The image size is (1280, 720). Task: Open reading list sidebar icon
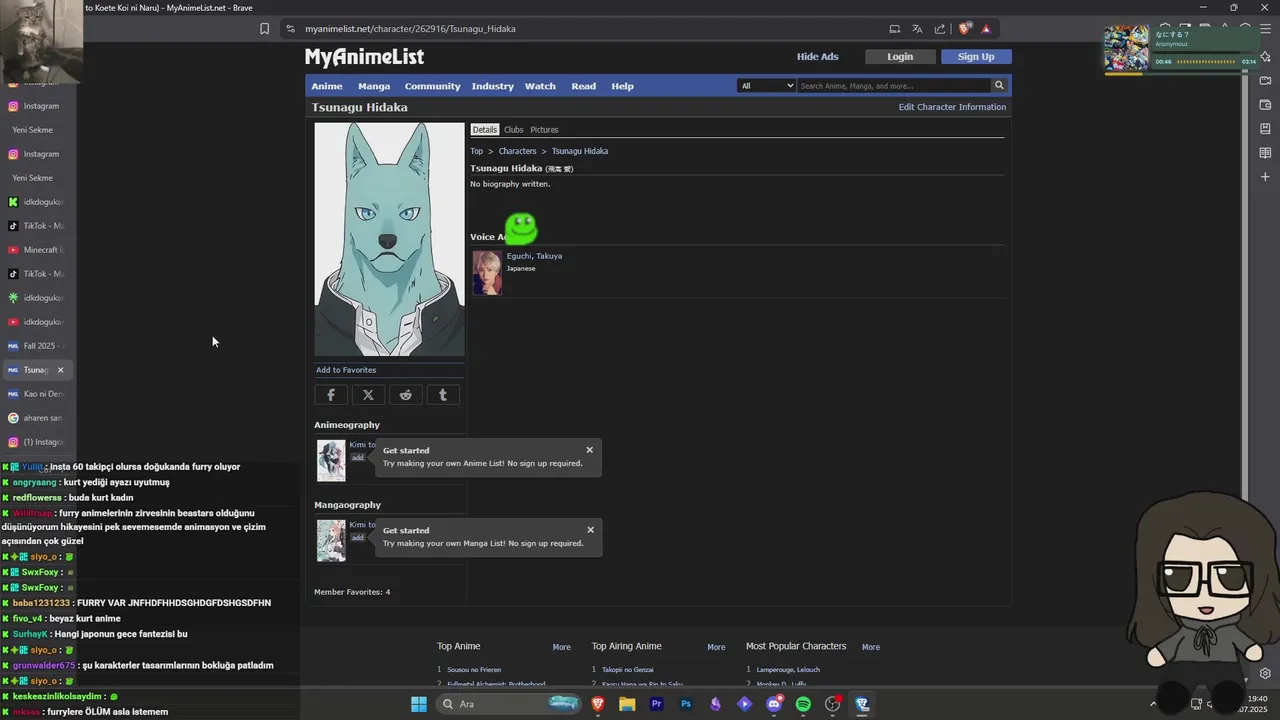coord(1265,153)
